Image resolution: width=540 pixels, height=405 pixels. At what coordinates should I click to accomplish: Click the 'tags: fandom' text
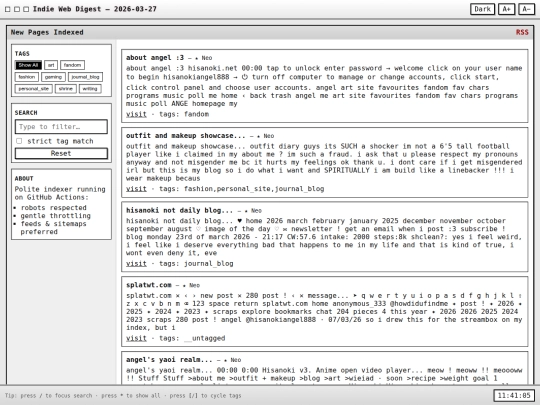click(184, 114)
